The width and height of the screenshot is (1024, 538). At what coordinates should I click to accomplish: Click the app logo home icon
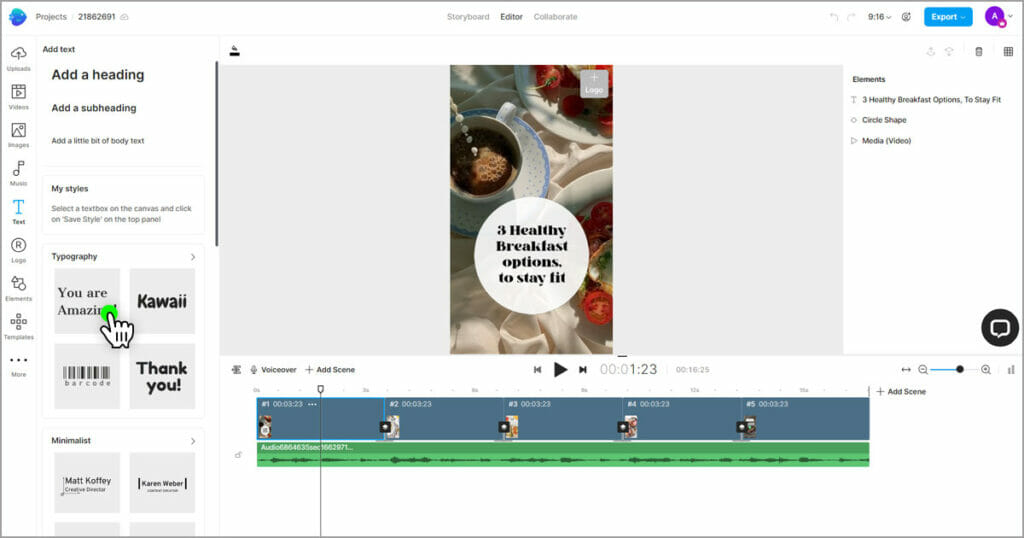coord(18,17)
